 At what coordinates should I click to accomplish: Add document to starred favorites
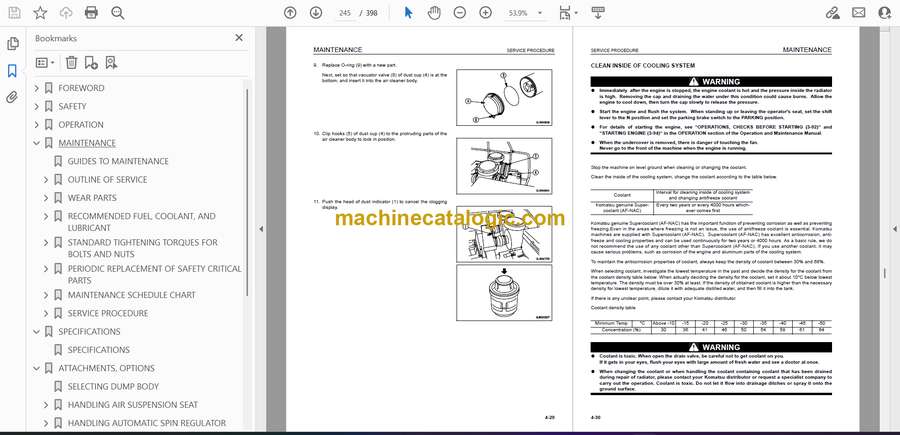pyautogui.click(x=40, y=13)
